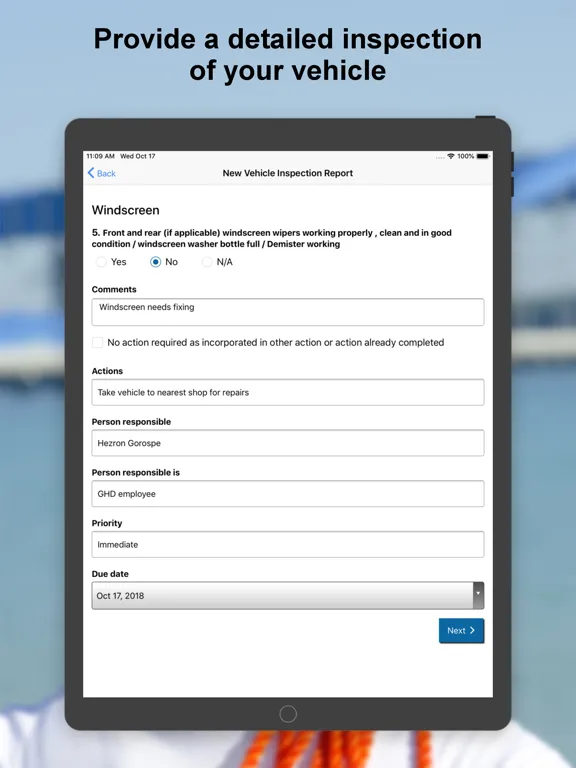The width and height of the screenshot is (576, 768).
Task: Click the Actions field
Action: tap(288, 392)
